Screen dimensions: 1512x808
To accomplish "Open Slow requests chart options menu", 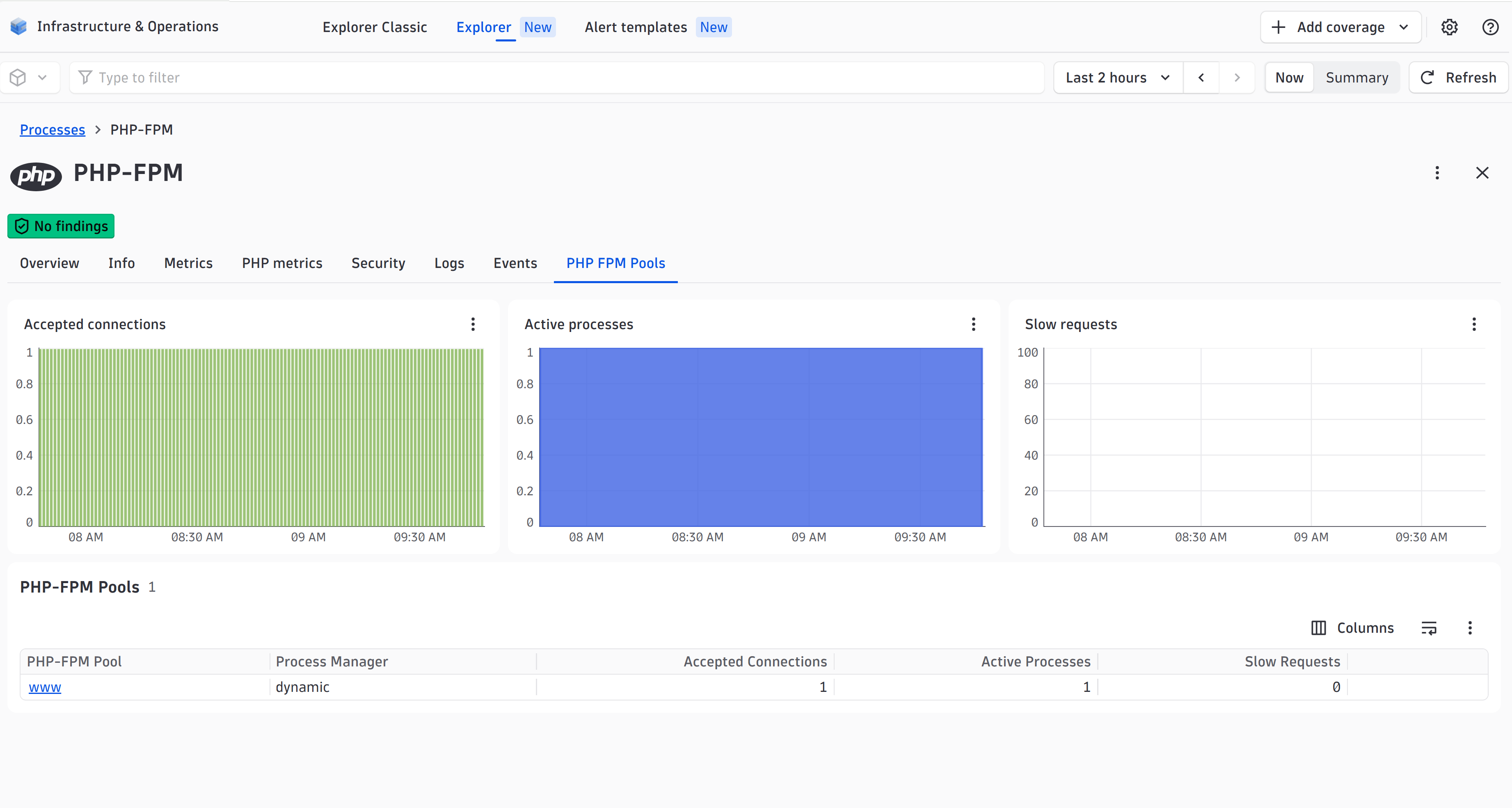I will [1474, 324].
